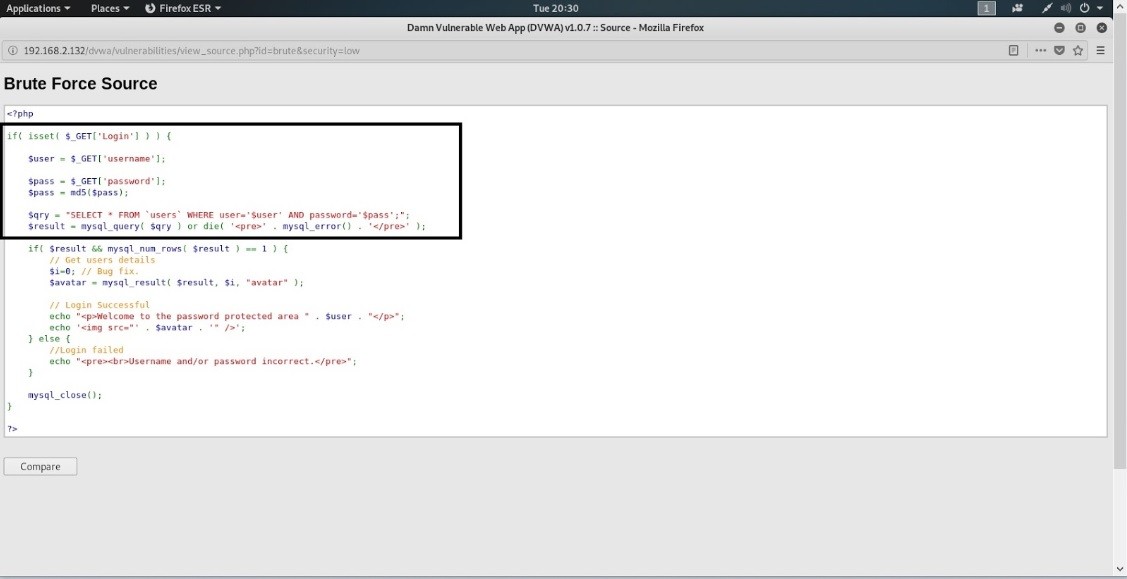Expand the system menu dropdown arrow

(1099, 8)
